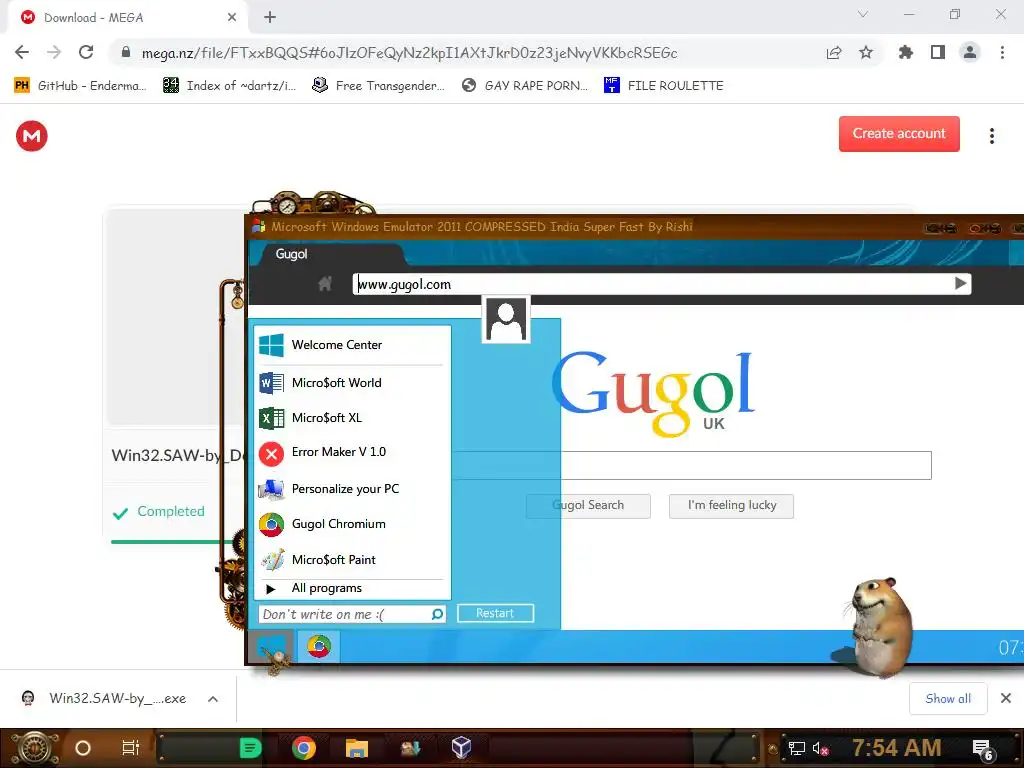Open a new Chrome tab
Screen dimensions: 1024x768
coord(270,17)
